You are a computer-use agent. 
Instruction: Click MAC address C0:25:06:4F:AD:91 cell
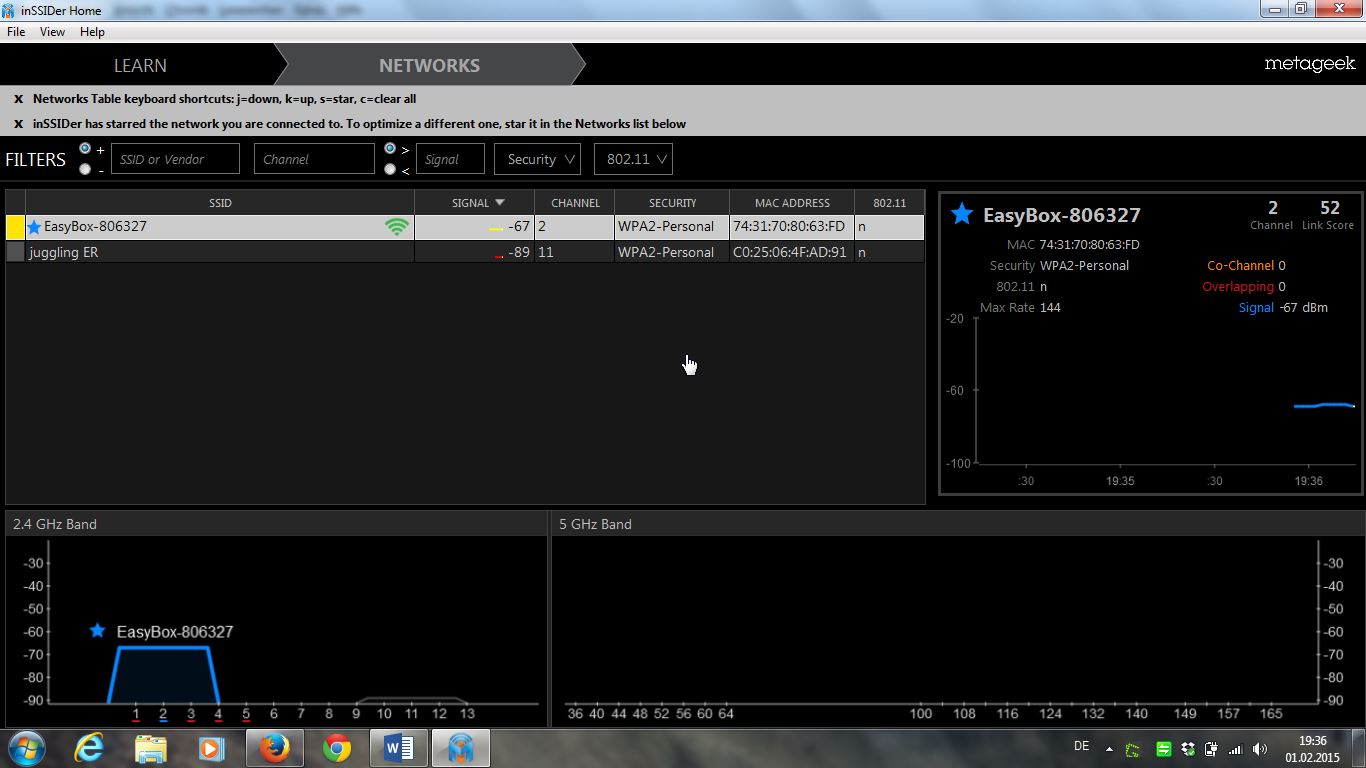point(790,252)
